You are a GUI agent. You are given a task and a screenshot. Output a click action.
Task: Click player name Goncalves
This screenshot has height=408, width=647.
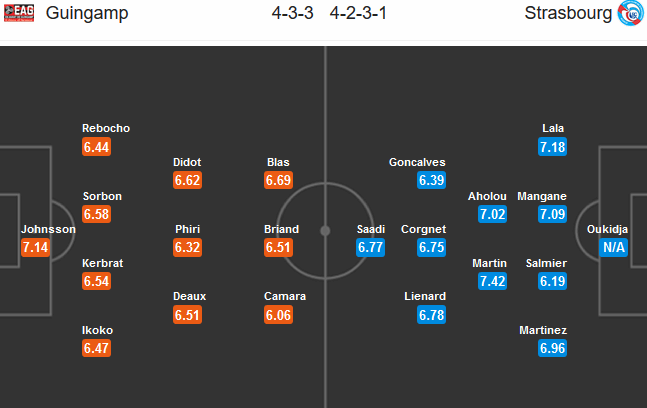417,162
